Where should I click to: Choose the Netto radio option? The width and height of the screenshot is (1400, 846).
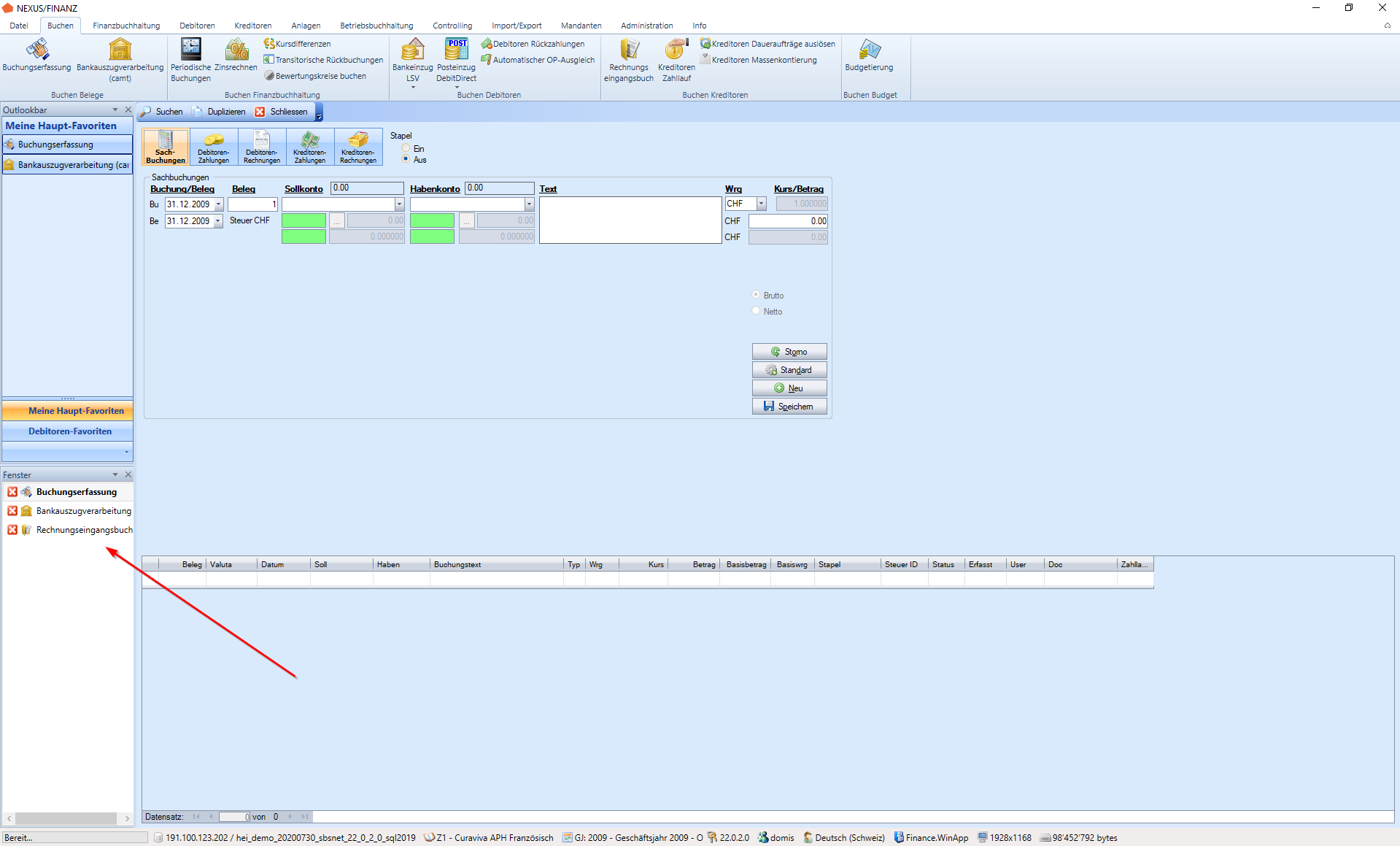click(x=756, y=311)
